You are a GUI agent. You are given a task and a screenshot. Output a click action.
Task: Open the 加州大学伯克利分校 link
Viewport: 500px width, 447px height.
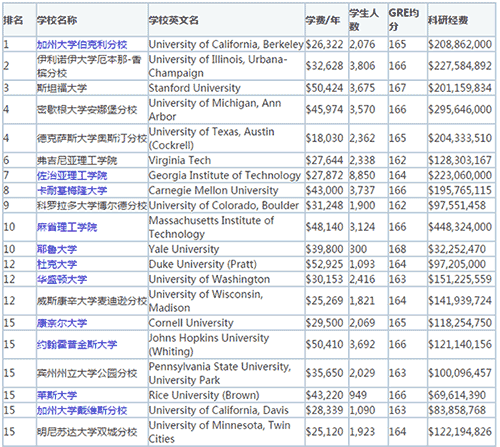(82, 45)
